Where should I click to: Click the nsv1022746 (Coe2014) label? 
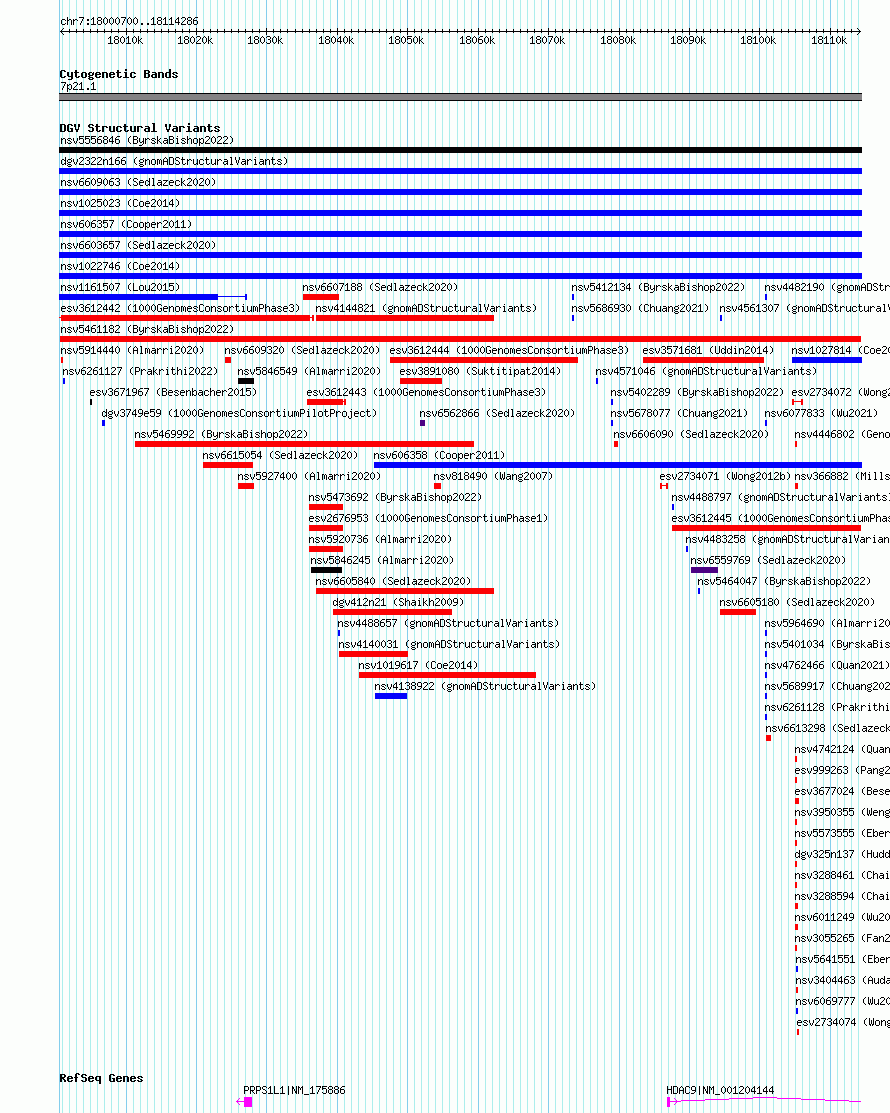coord(120,266)
